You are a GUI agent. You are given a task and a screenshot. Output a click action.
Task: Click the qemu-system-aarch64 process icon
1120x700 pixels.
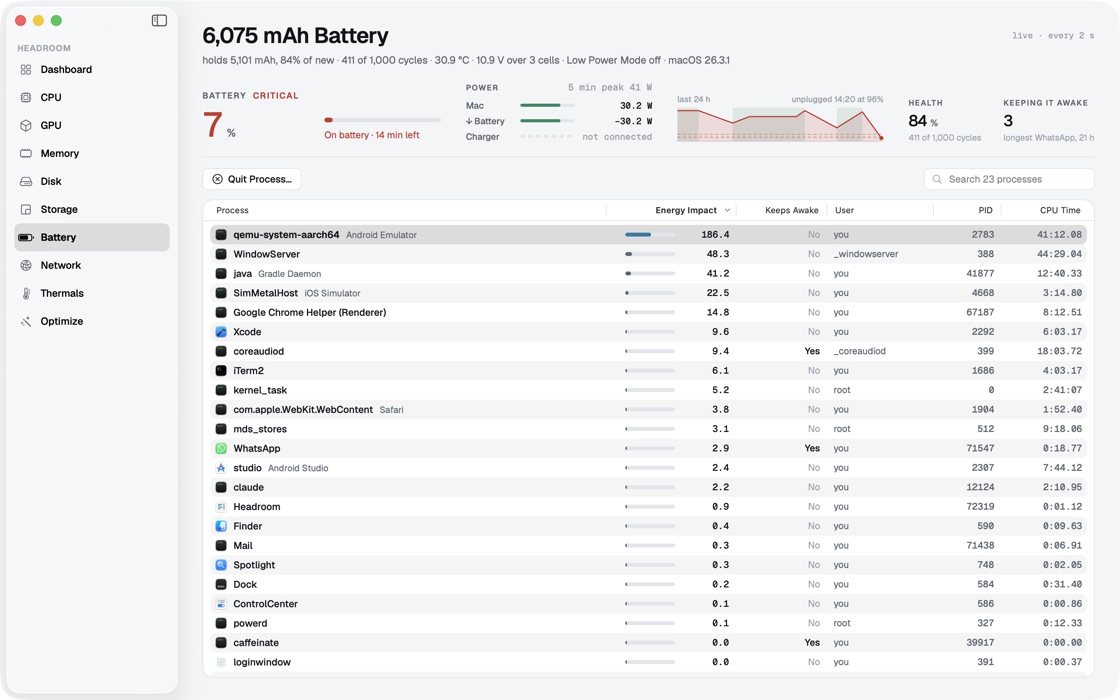[x=221, y=234]
